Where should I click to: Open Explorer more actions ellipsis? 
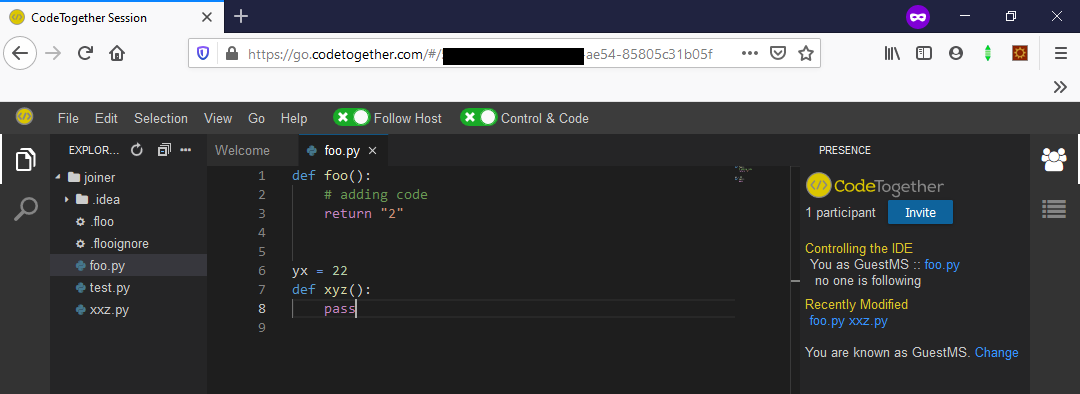click(185, 149)
